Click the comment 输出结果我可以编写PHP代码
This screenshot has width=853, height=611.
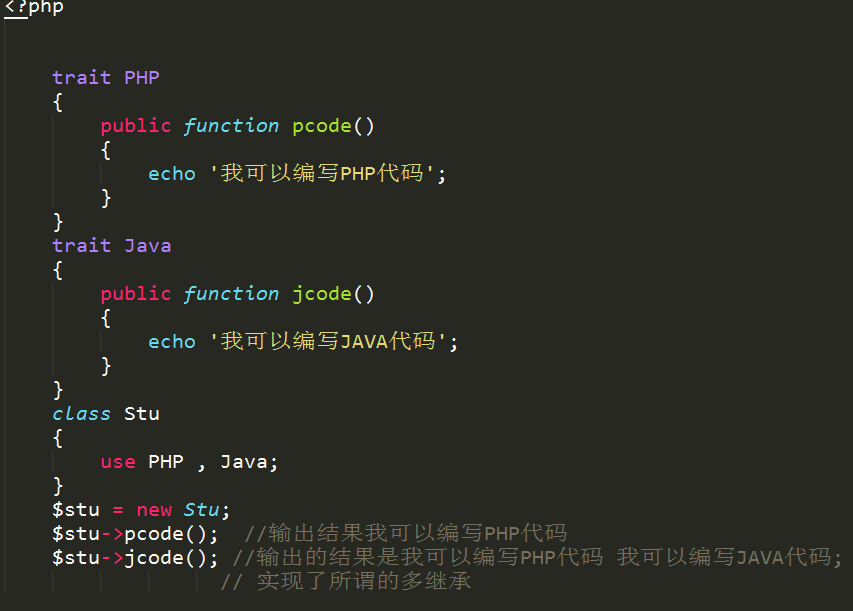tap(406, 533)
